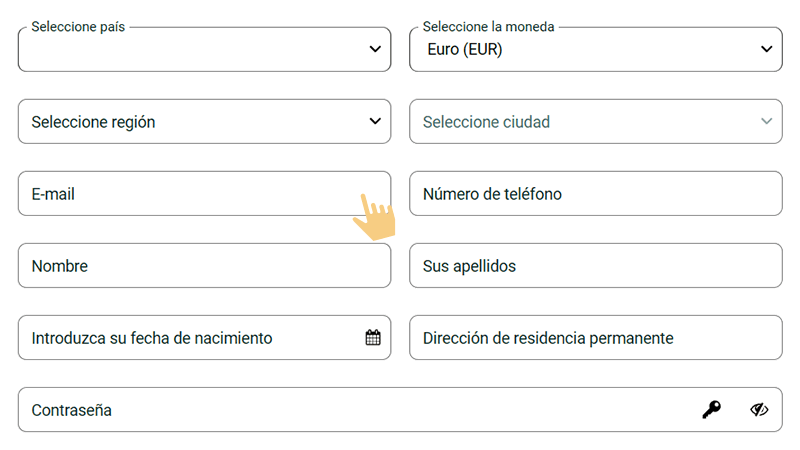Expand the region dropdown arrow

click(x=375, y=121)
